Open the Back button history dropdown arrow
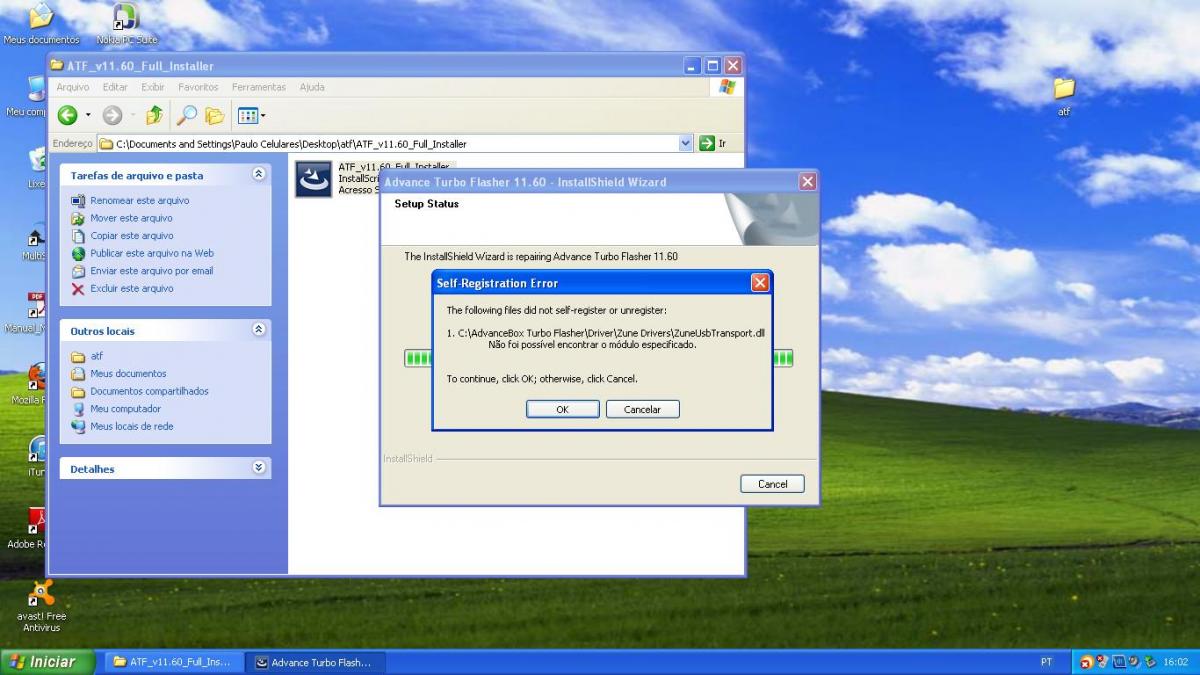1200x675 pixels. click(88, 116)
